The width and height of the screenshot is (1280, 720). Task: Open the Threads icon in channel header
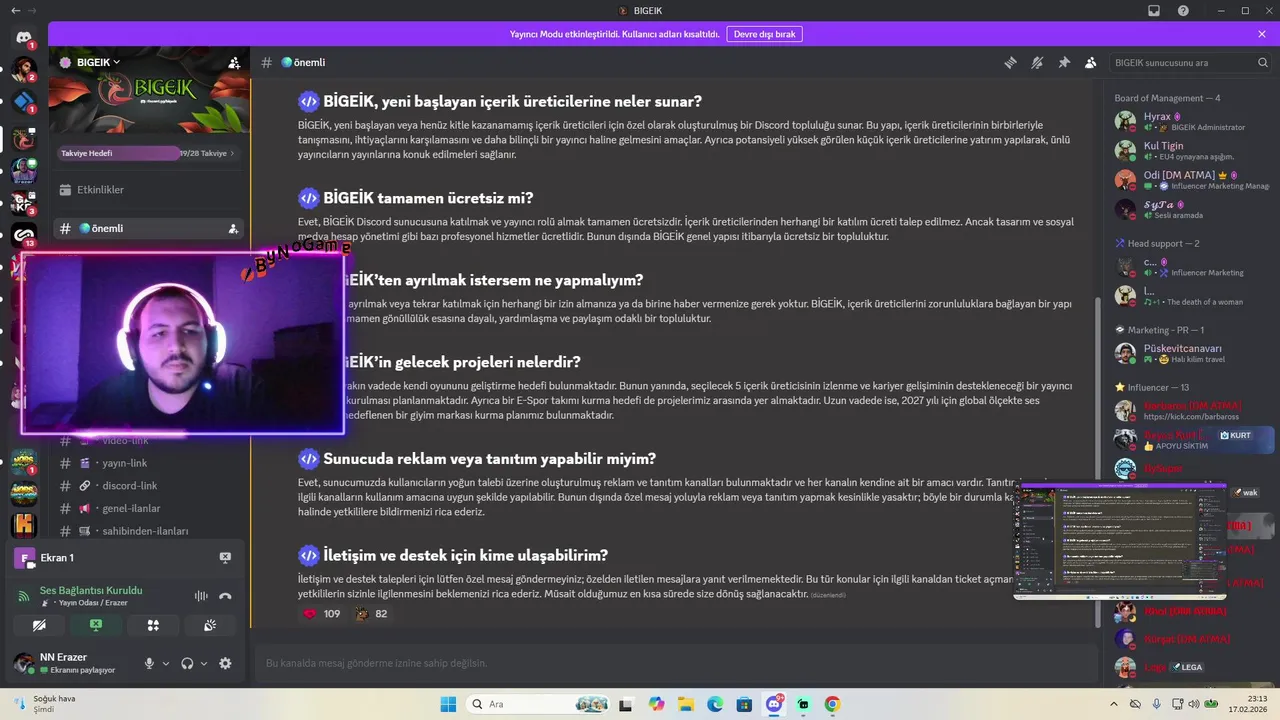tap(1010, 62)
